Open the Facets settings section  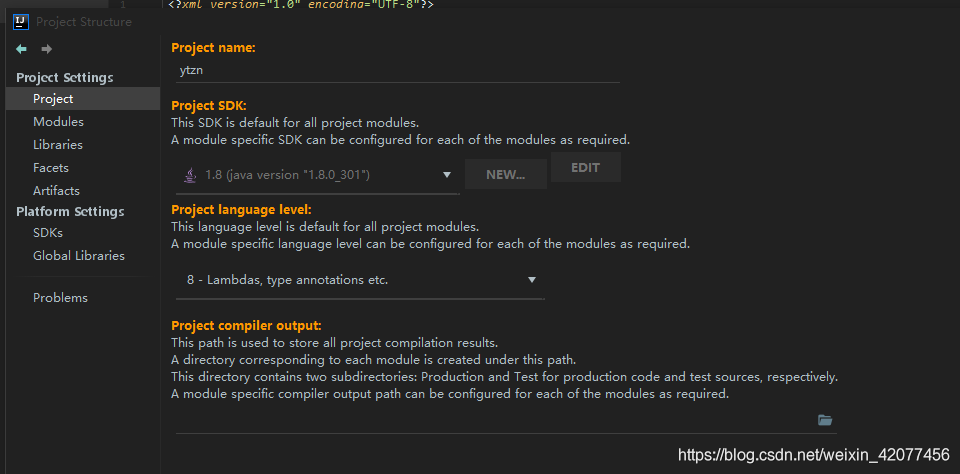click(51, 168)
